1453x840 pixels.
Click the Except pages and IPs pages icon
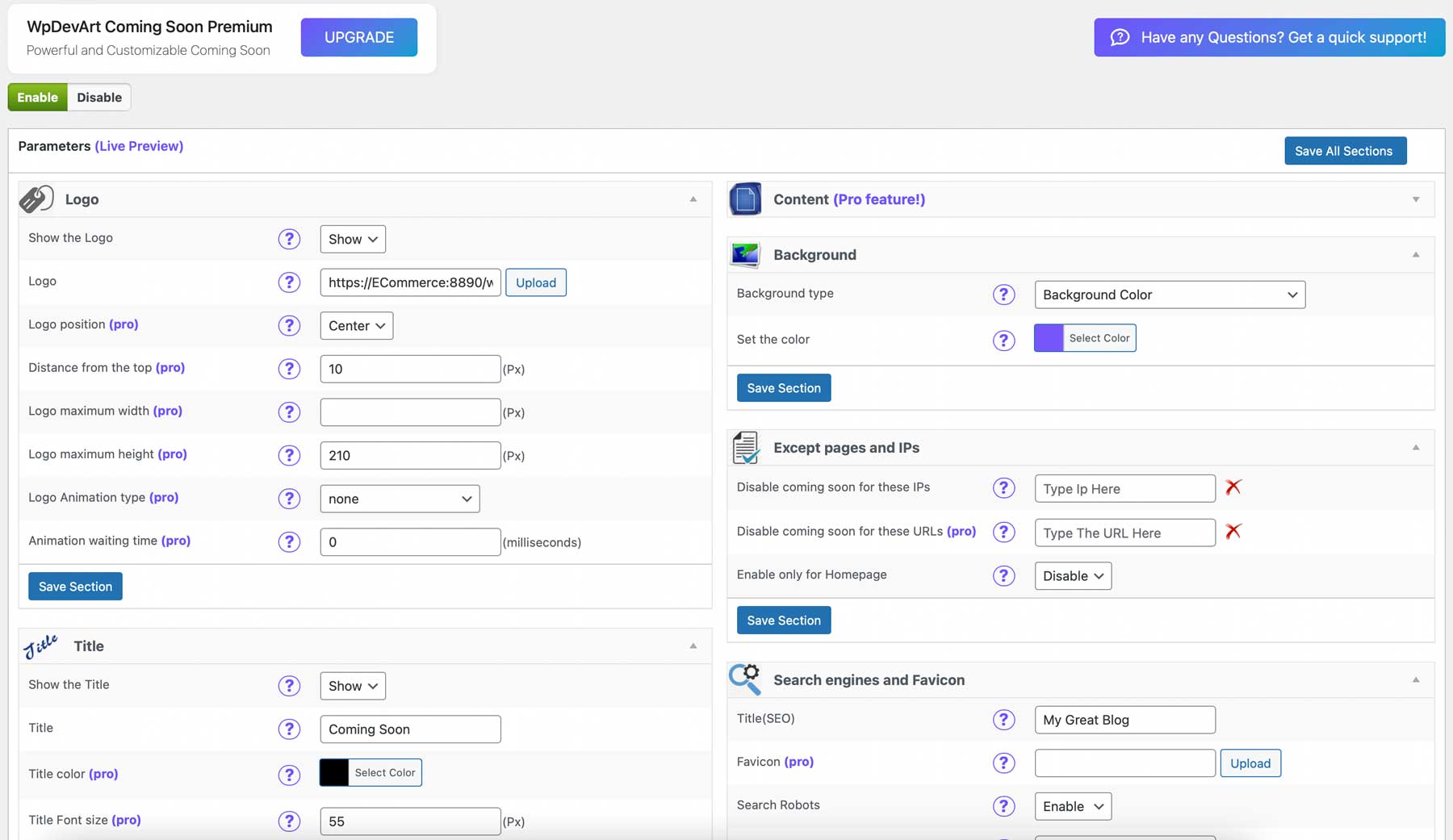click(x=744, y=448)
